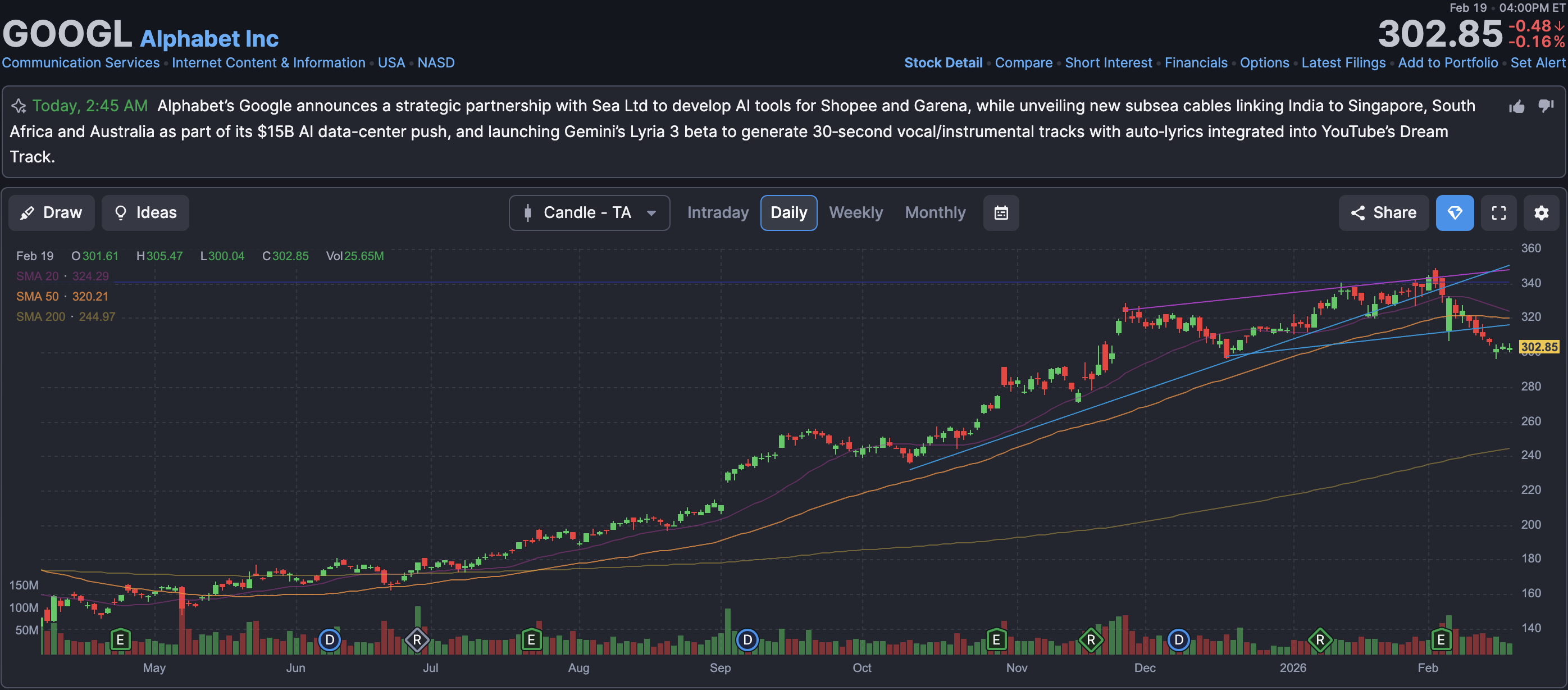The width and height of the screenshot is (1568, 690).
Task: Open the calendar date range picker
Action: click(1001, 212)
